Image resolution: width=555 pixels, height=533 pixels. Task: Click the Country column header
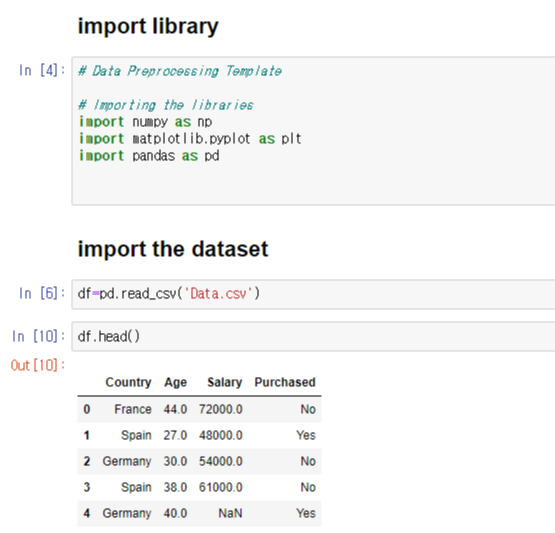[x=128, y=382]
